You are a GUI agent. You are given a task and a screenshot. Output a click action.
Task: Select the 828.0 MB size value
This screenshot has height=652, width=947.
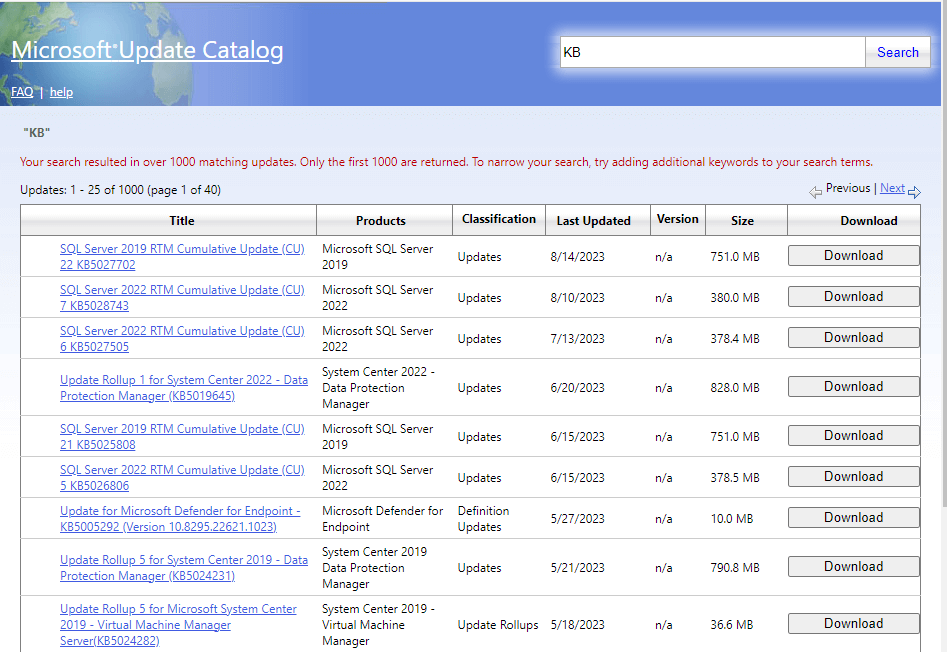tap(734, 388)
